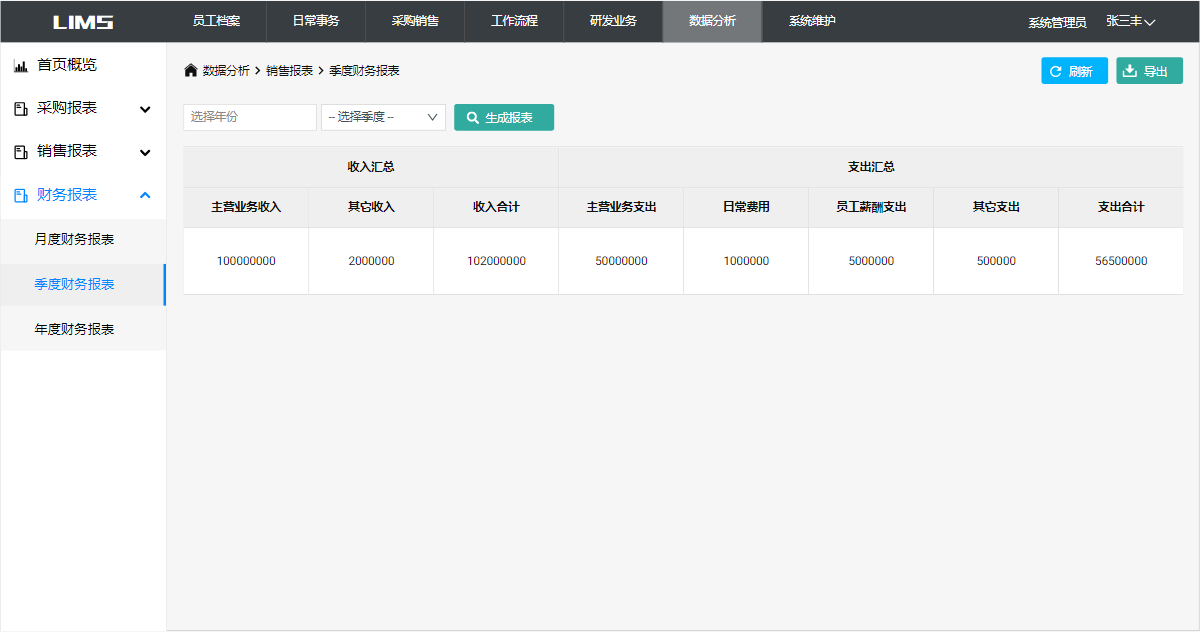Open the 选择季度 dropdown
Viewport: 1200px width, 632px height.
point(383,117)
